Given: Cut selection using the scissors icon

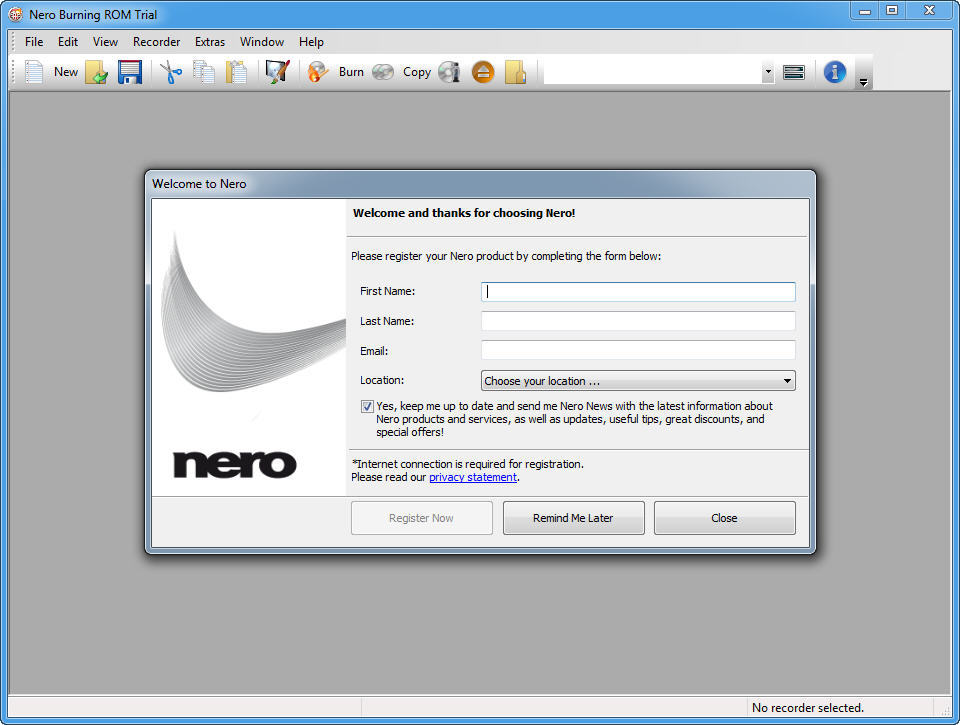Looking at the screenshot, I should tap(169, 71).
